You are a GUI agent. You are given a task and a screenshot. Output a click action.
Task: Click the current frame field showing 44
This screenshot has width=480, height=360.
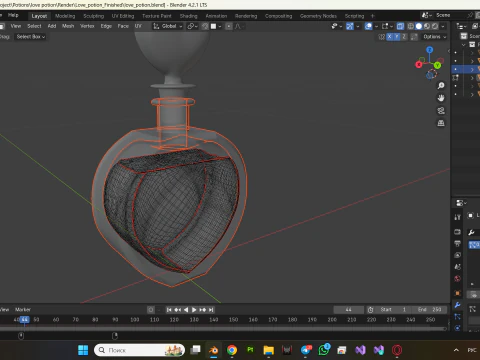click(349, 310)
